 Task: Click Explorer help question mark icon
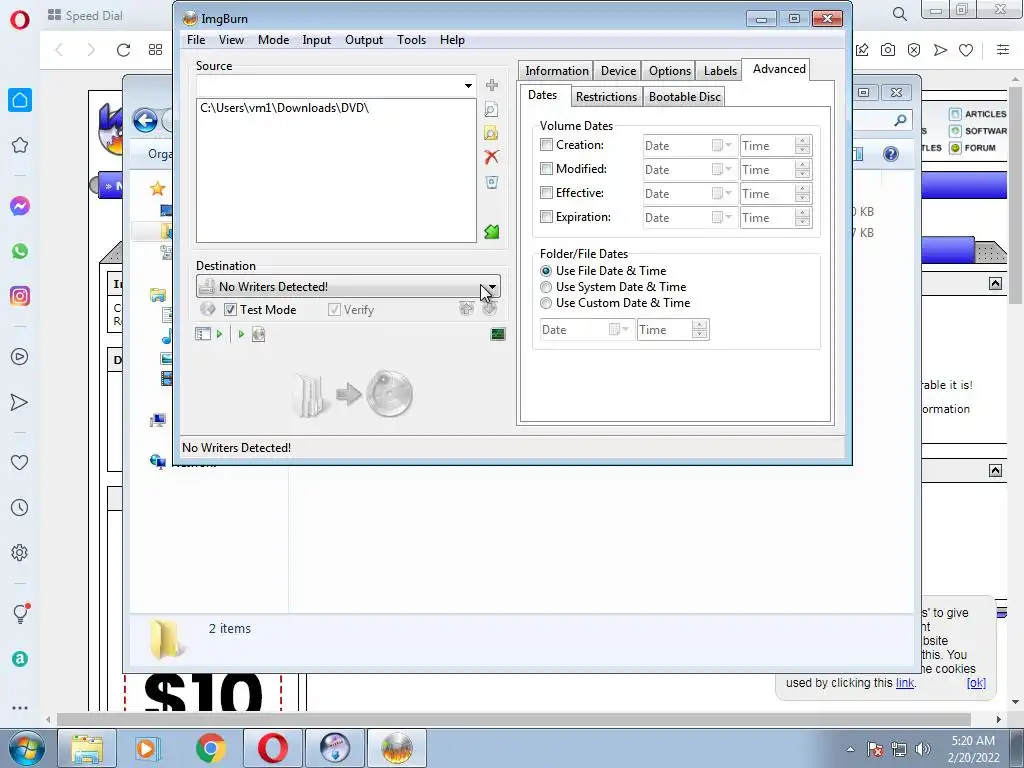click(890, 154)
